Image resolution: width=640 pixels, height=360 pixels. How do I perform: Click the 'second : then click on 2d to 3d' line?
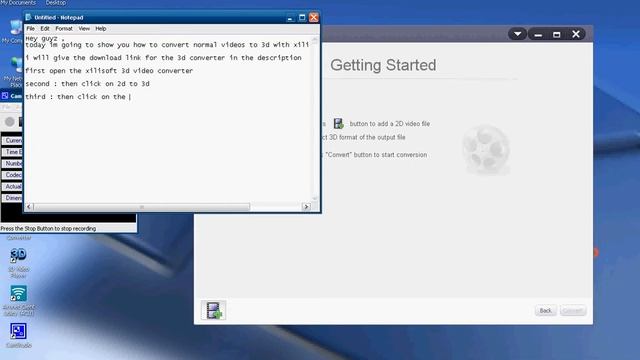[x=87, y=84]
